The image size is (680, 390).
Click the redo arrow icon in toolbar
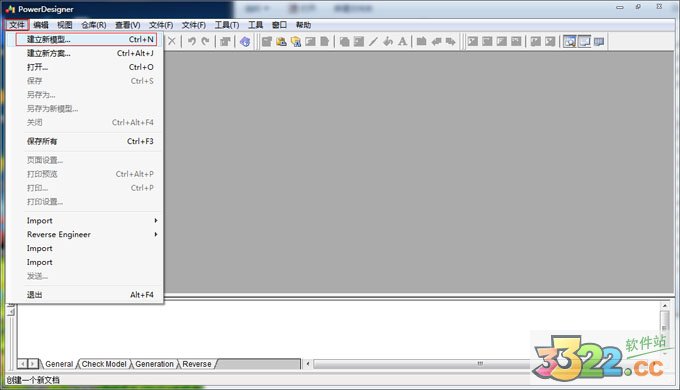pyautogui.click(x=205, y=41)
